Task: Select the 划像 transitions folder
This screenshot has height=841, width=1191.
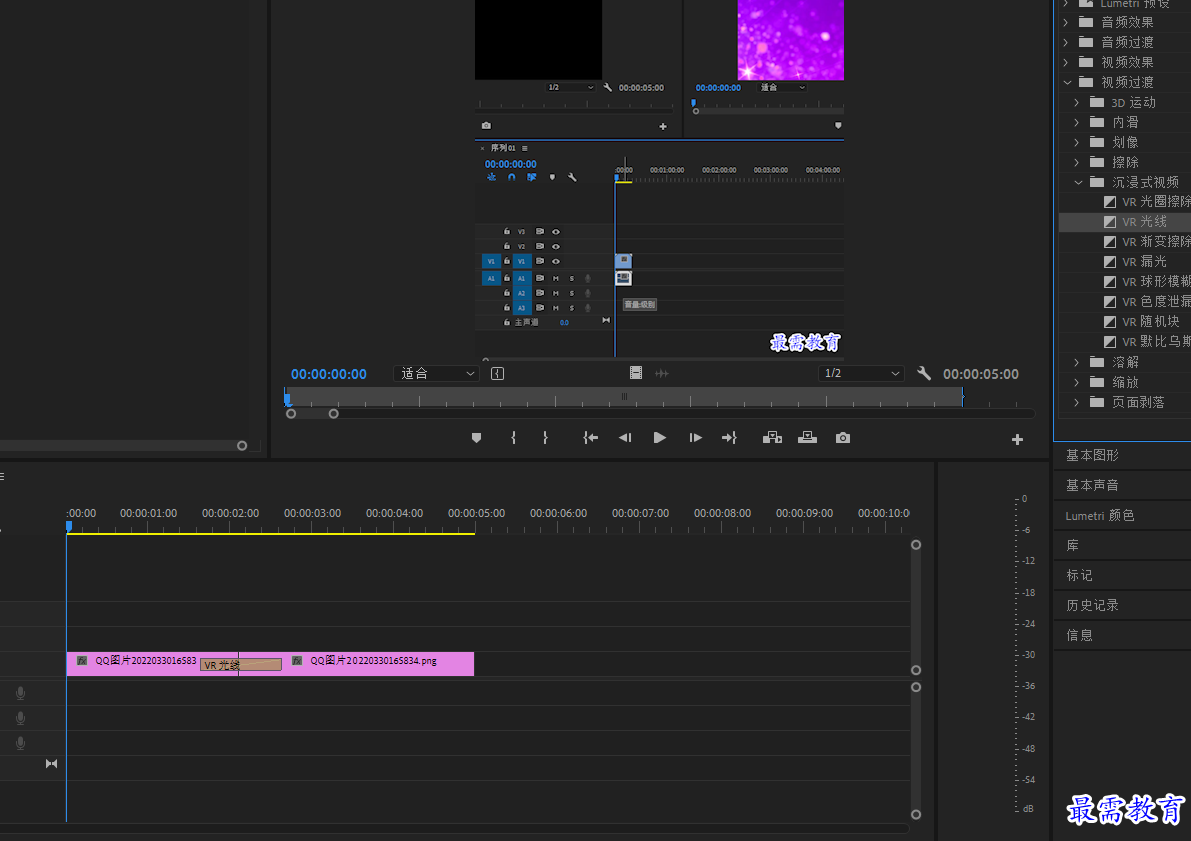Action: [1125, 142]
